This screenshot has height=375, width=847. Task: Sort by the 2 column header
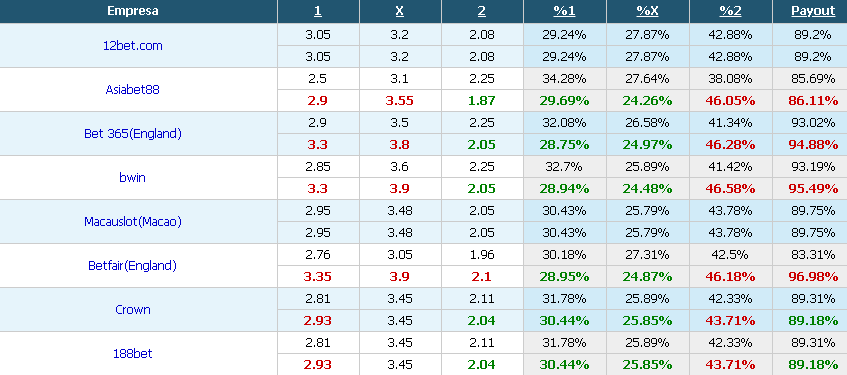click(x=482, y=11)
